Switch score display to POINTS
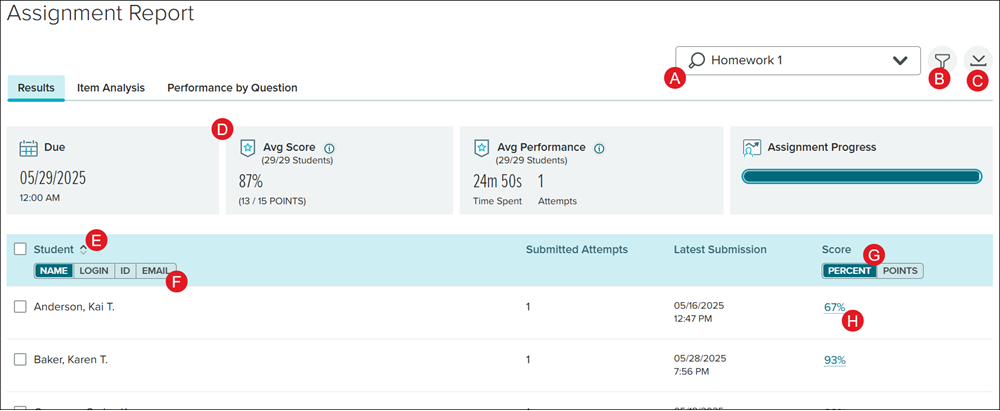Screen dimensions: 1000x411 900,270
